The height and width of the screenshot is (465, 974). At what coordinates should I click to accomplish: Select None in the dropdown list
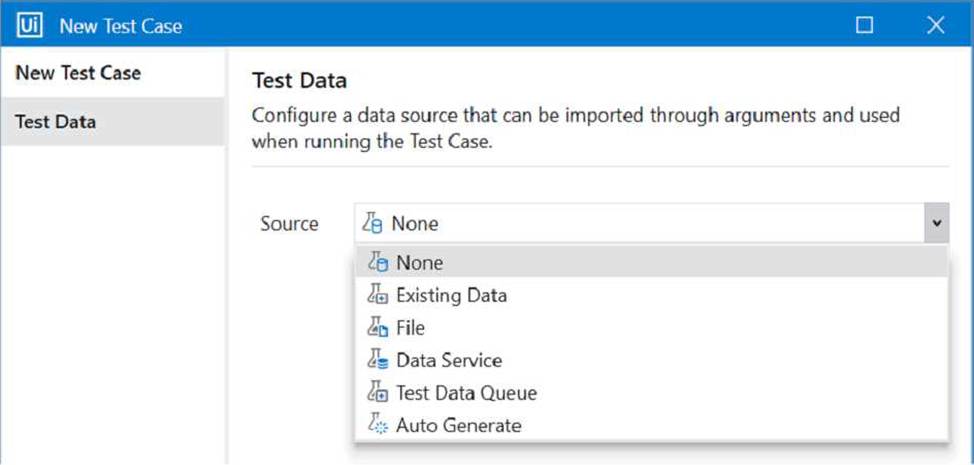[652, 263]
